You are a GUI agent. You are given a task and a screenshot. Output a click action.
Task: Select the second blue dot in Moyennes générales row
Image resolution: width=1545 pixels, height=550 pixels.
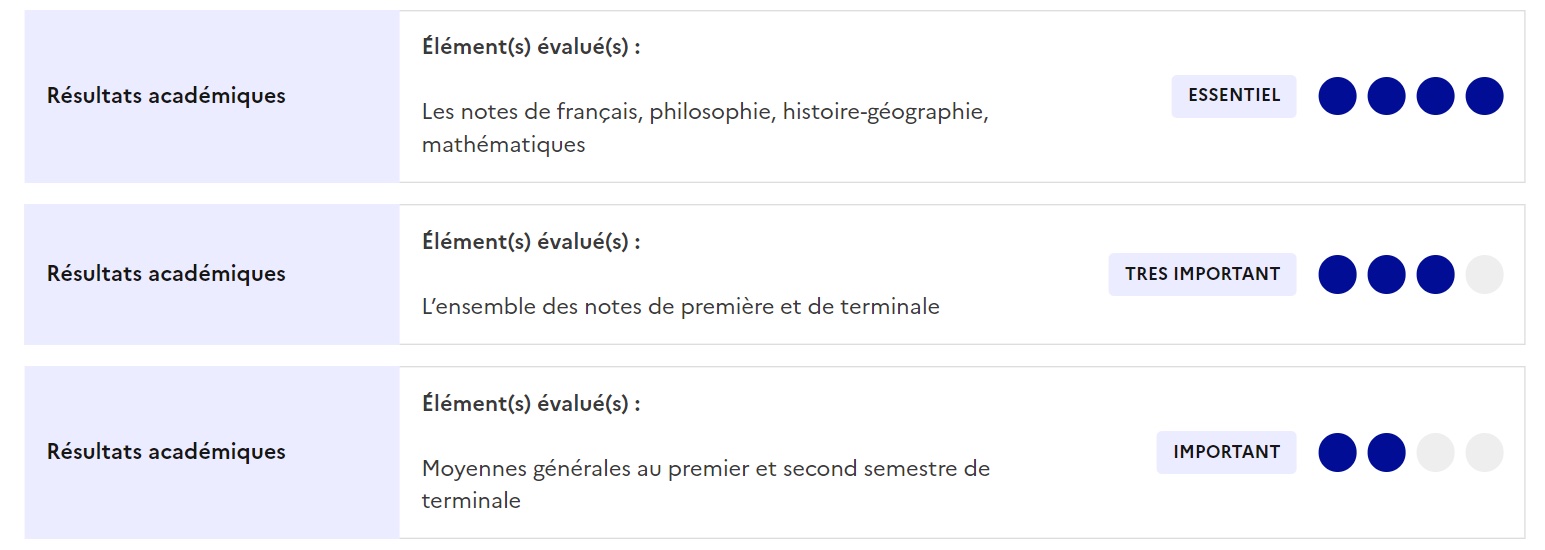coord(1386,452)
